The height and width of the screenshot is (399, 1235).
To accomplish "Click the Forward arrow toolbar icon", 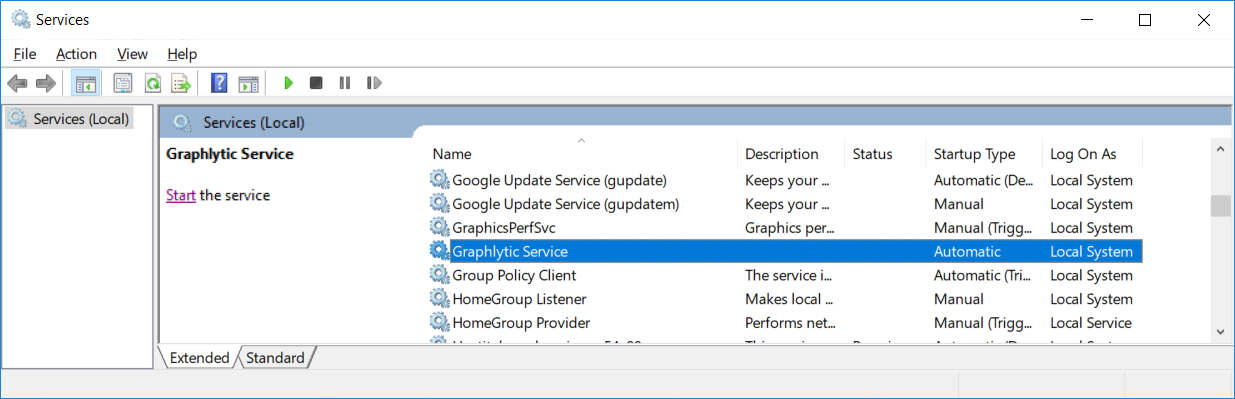I will [45, 83].
